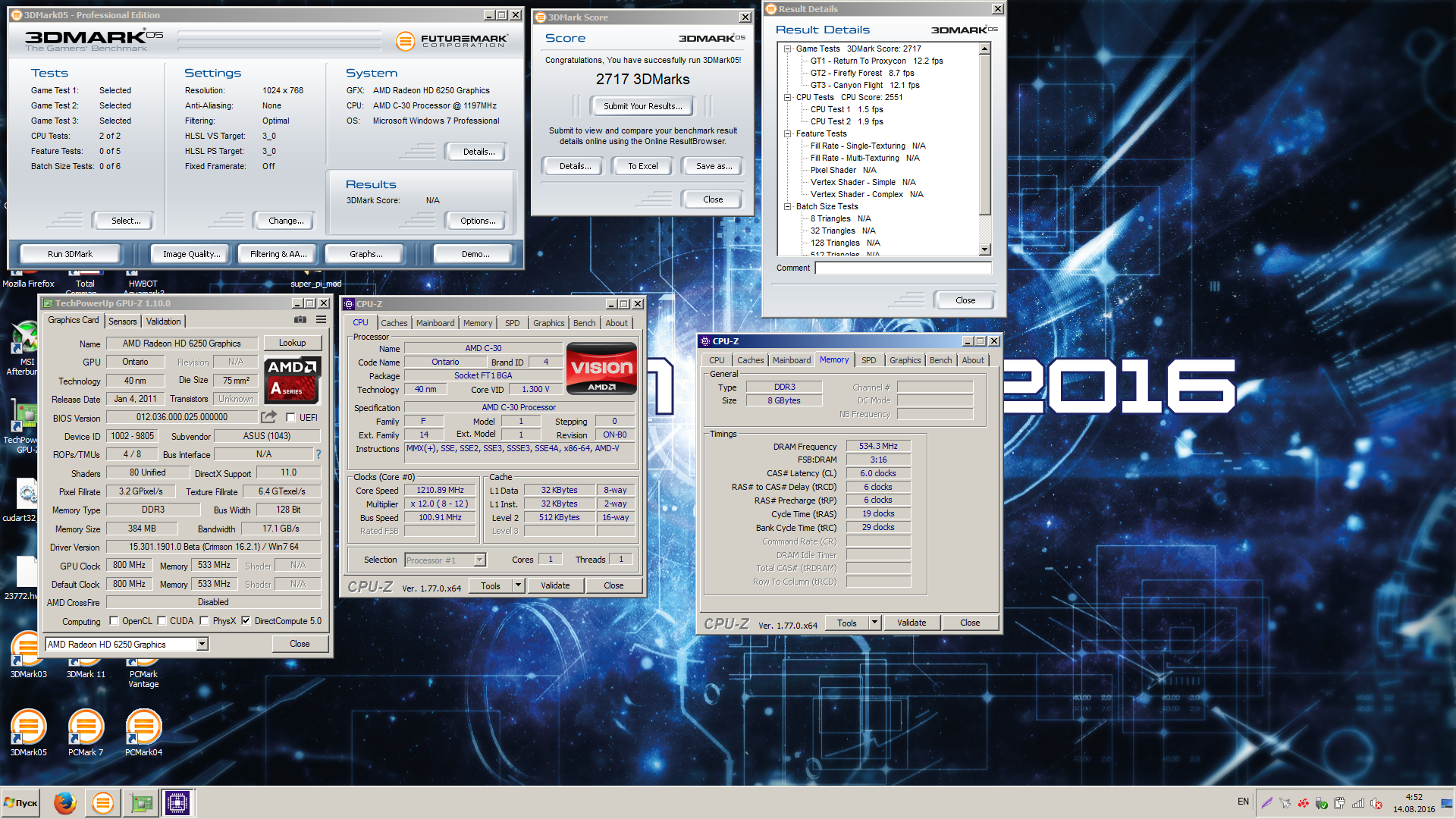Open cudart32 file on desktop
1456x819 pixels.
coord(21,500)
